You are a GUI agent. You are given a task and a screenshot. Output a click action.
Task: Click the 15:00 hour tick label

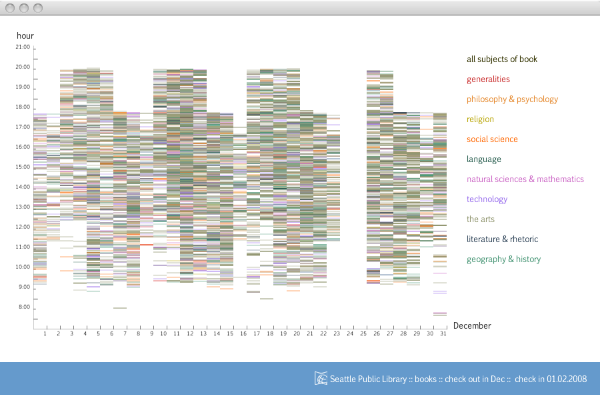tap(23, 167)
